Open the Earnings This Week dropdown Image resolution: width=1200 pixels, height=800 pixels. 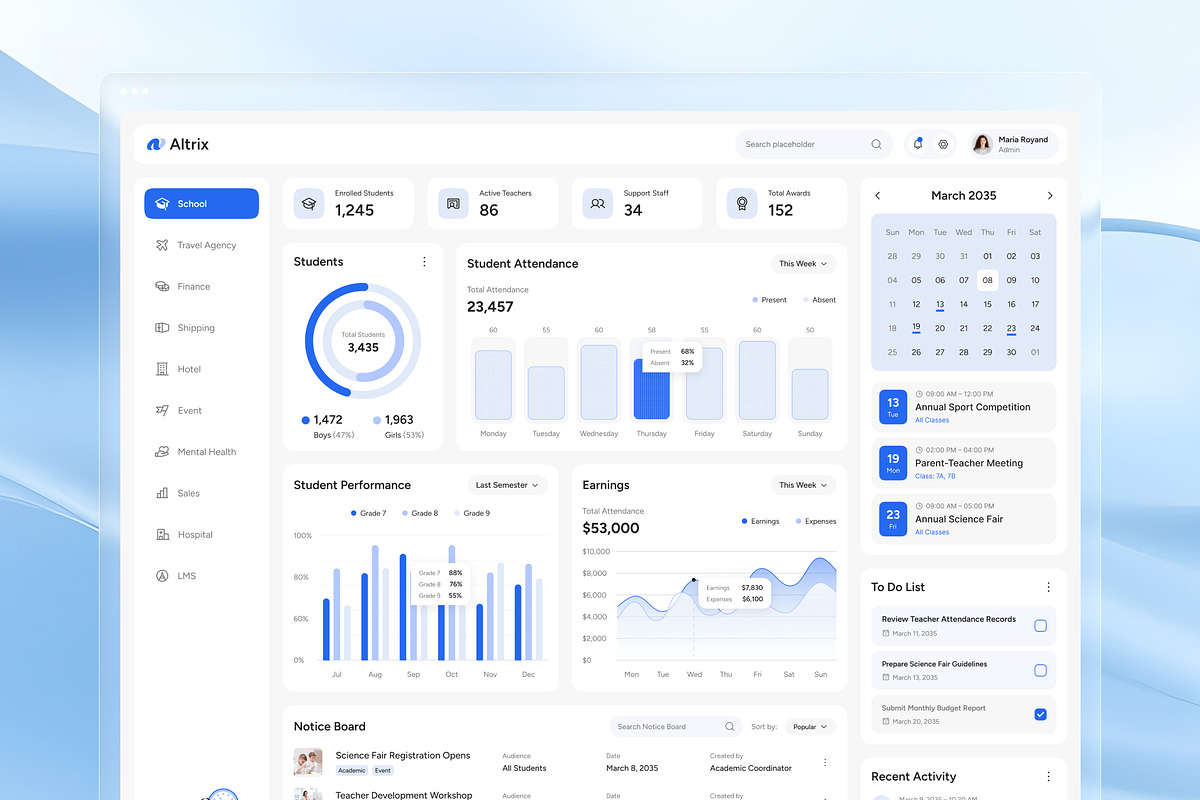pyautogui.click(x=803, y=485)
